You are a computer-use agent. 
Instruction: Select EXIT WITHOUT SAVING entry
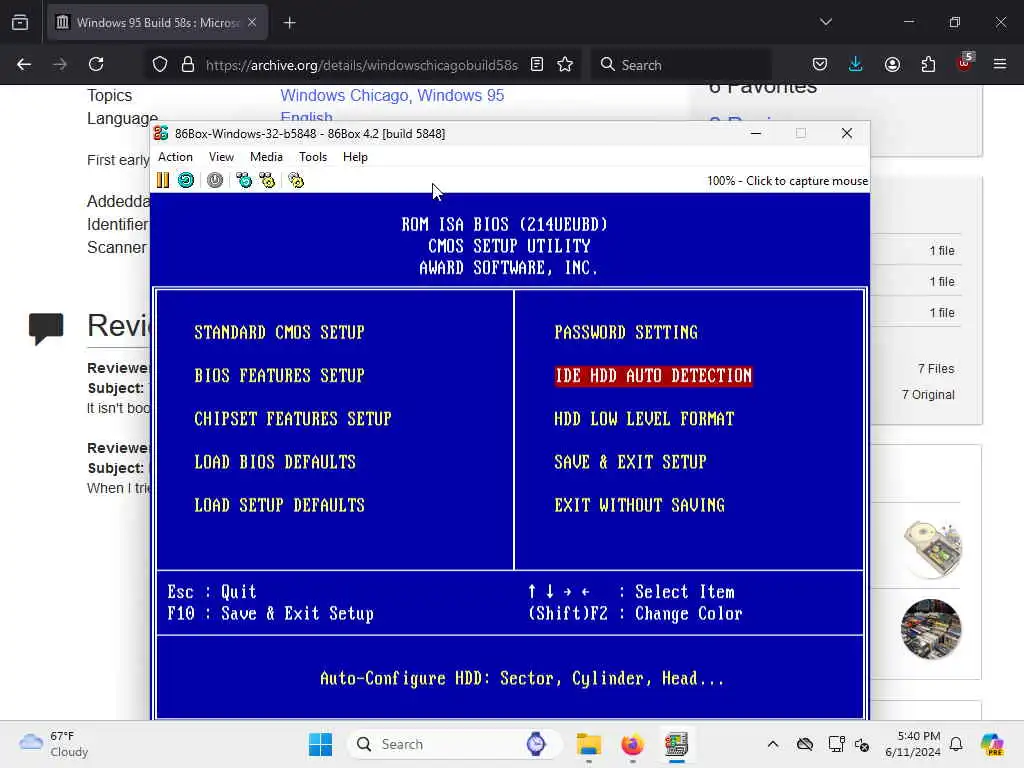[x=639, y=505]
